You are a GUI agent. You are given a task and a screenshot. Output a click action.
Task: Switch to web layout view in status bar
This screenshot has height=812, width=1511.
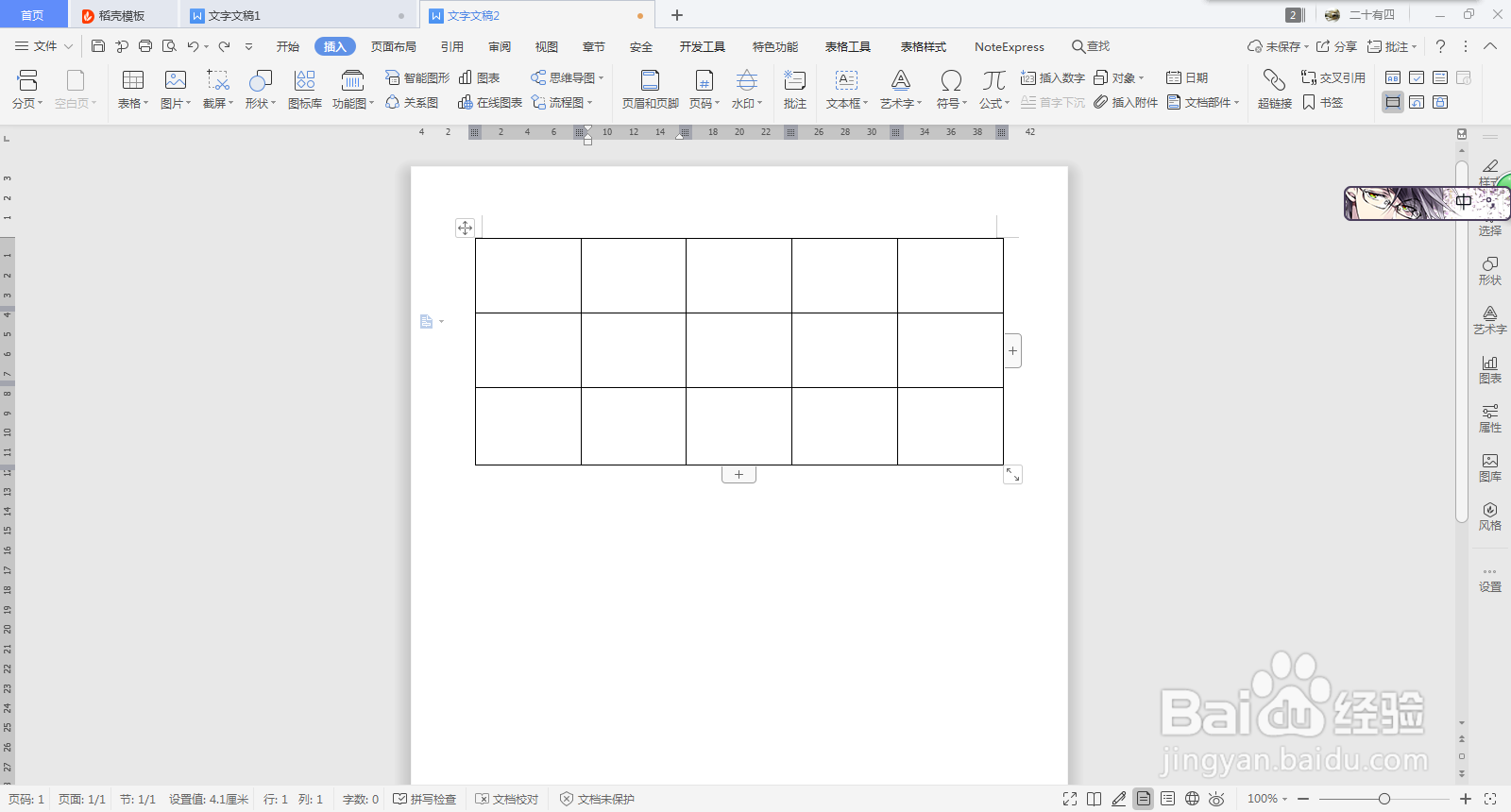click(x=1193, y=799)
